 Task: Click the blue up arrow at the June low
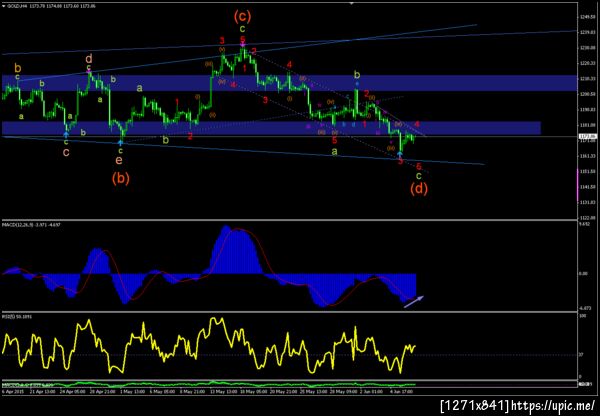coord(400,154)
